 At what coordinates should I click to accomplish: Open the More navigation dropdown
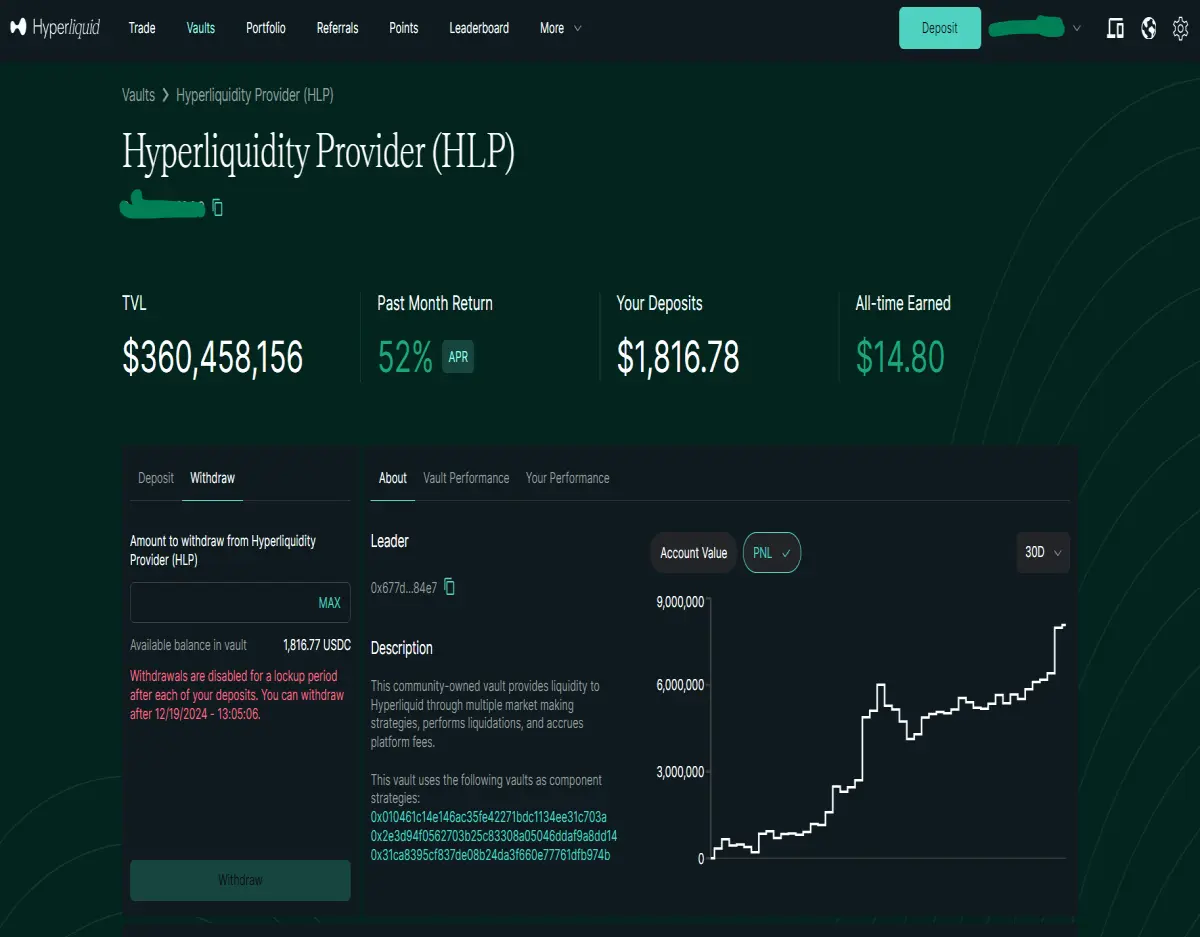click(560, 28)
